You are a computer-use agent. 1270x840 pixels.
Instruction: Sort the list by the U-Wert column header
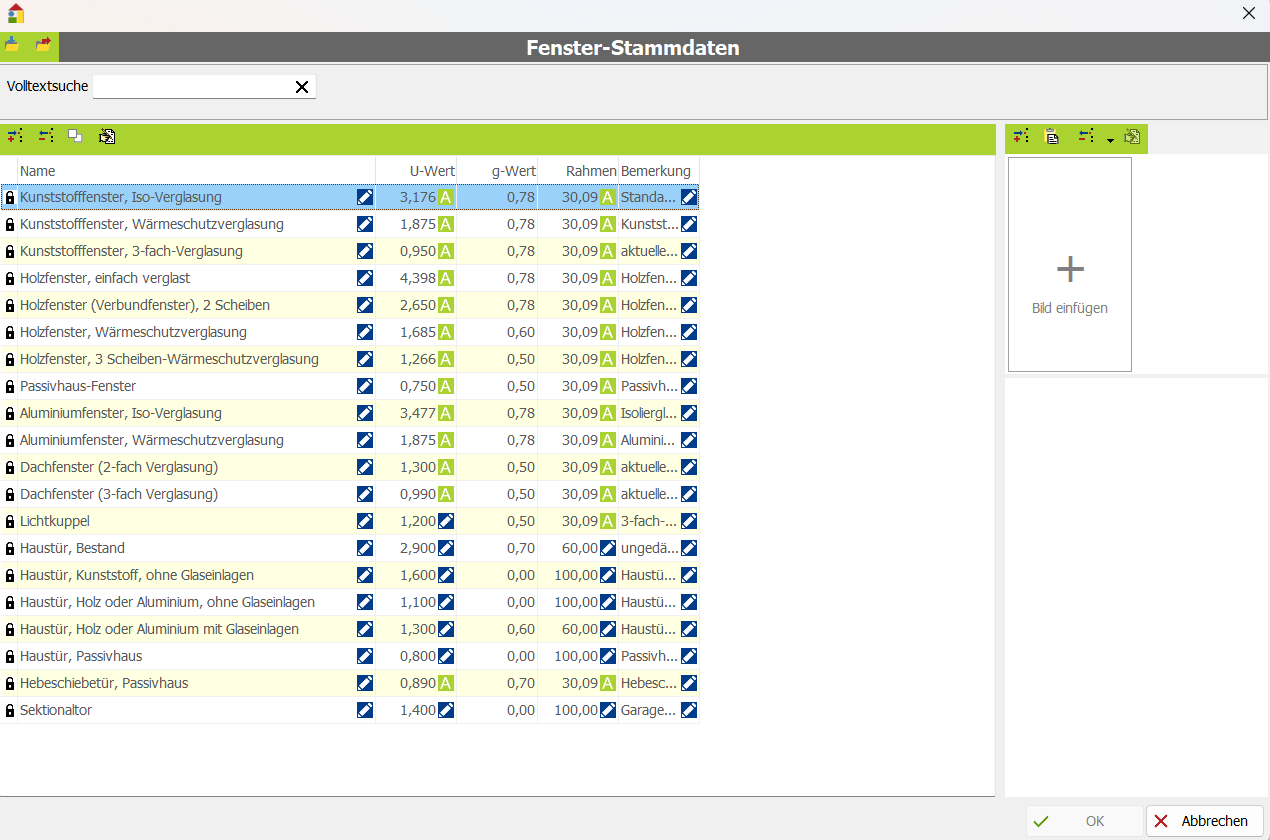pyautogui.click(x=416, y=171)
